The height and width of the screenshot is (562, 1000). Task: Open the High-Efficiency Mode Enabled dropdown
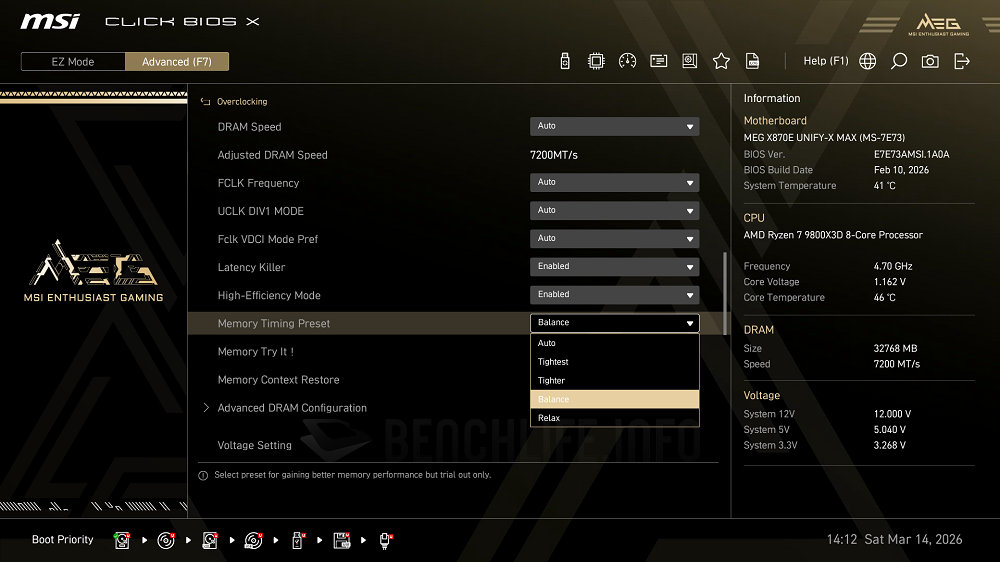tap(614, 295)
